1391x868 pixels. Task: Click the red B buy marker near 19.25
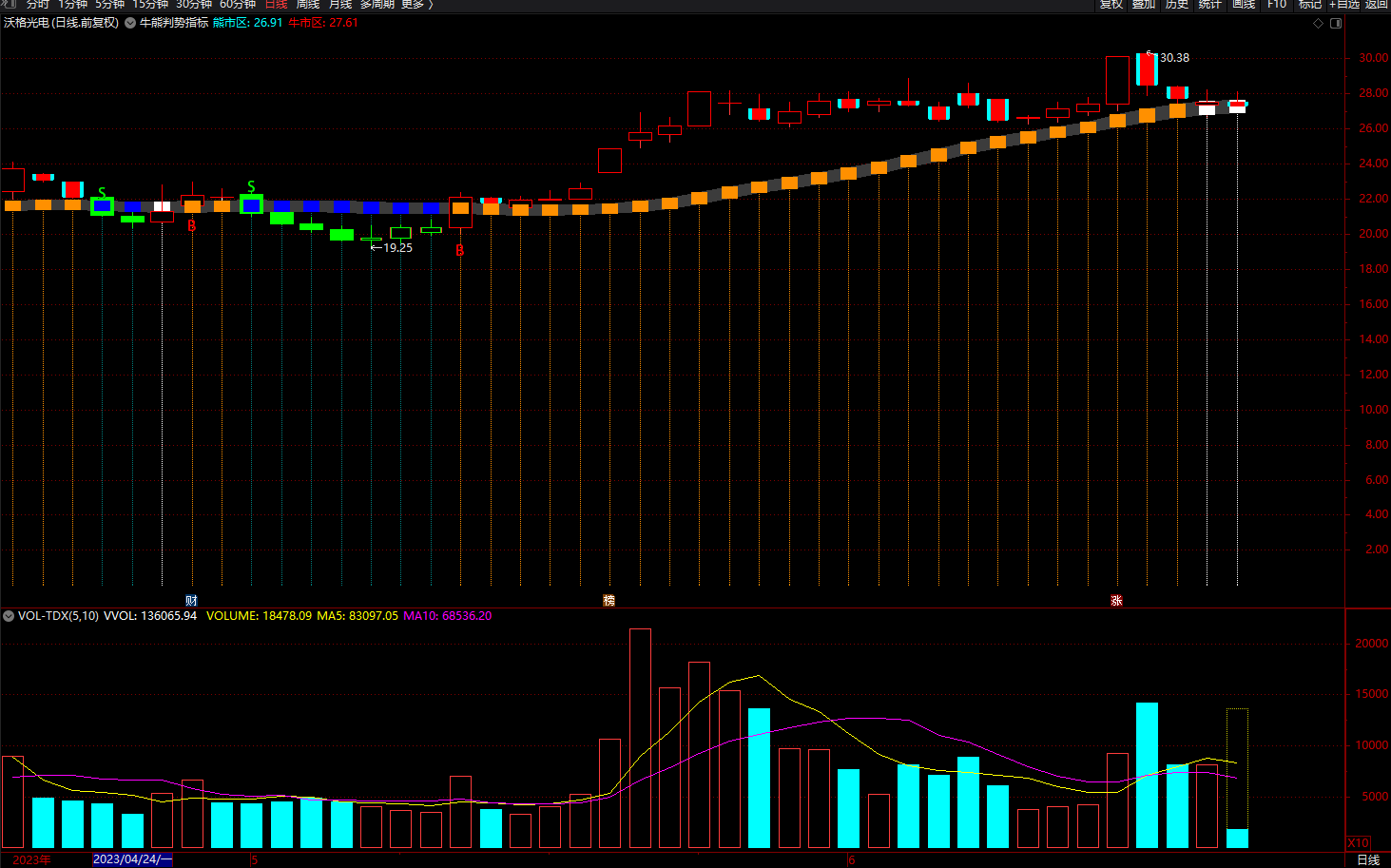coord(459,251)
